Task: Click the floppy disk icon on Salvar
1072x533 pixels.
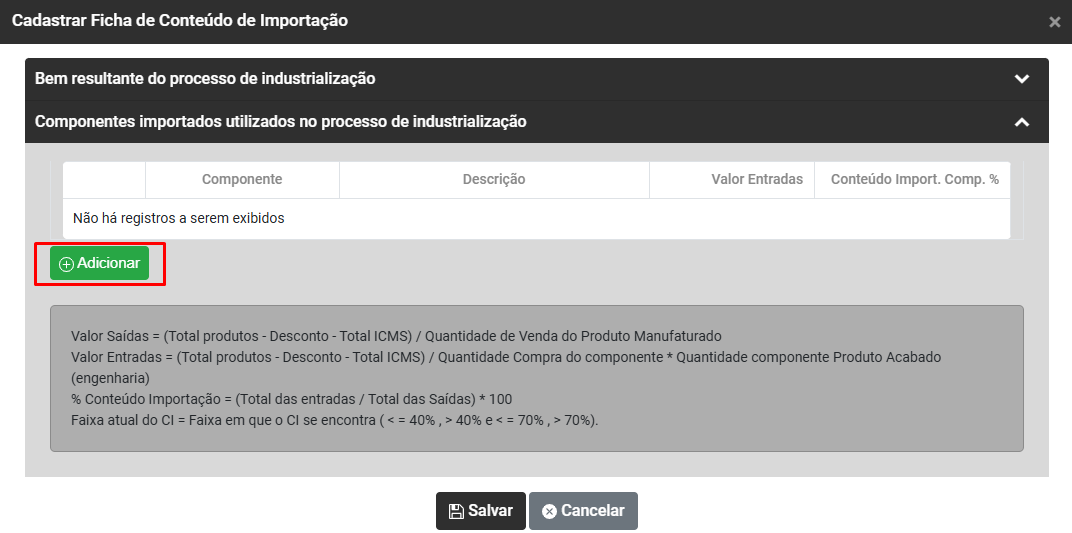Action: point(456,511)
